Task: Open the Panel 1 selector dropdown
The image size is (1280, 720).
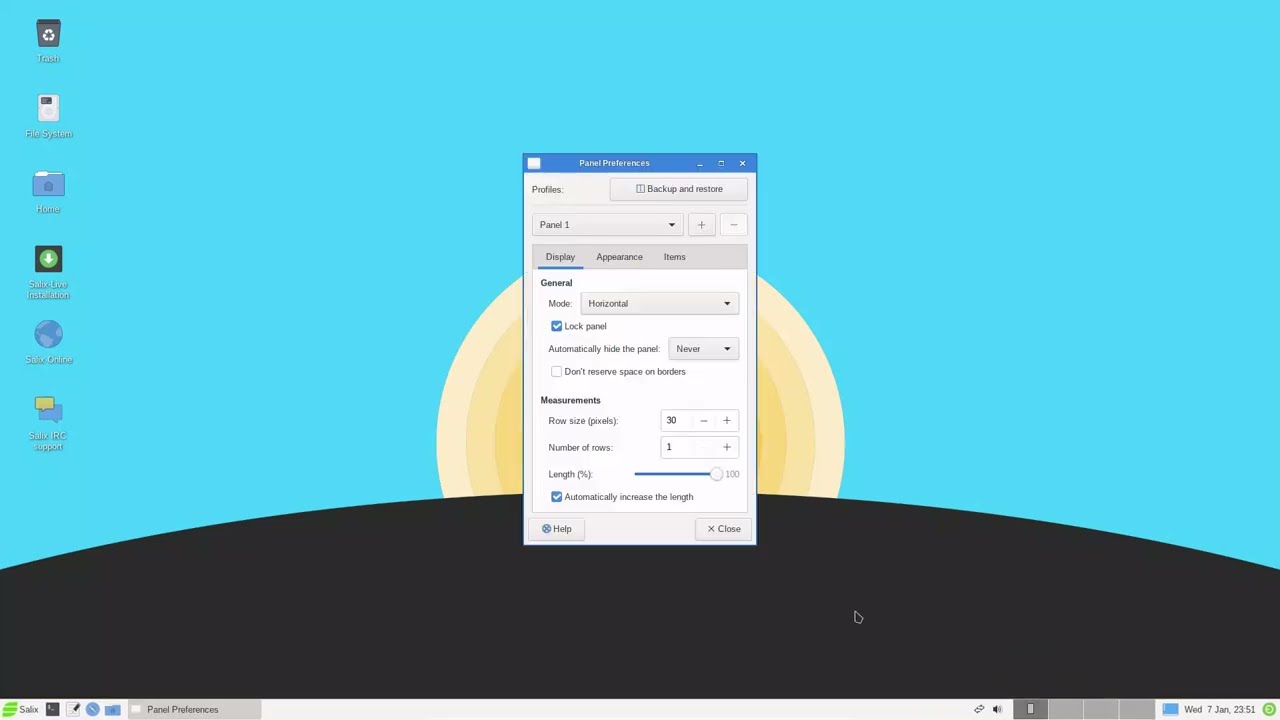Action: pyautogui.click(x=607, y=225)
